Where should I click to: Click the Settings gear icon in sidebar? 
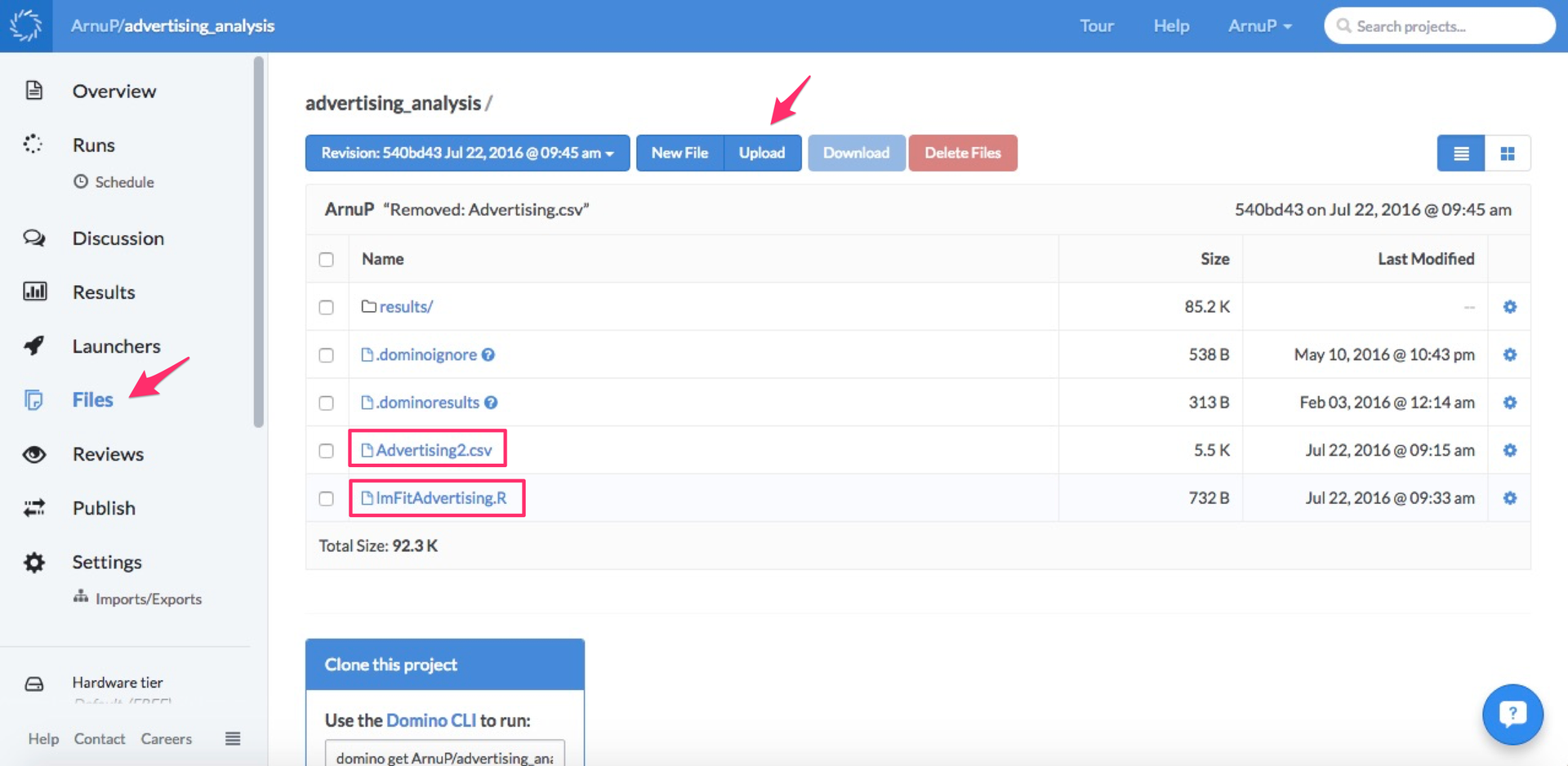34,562
